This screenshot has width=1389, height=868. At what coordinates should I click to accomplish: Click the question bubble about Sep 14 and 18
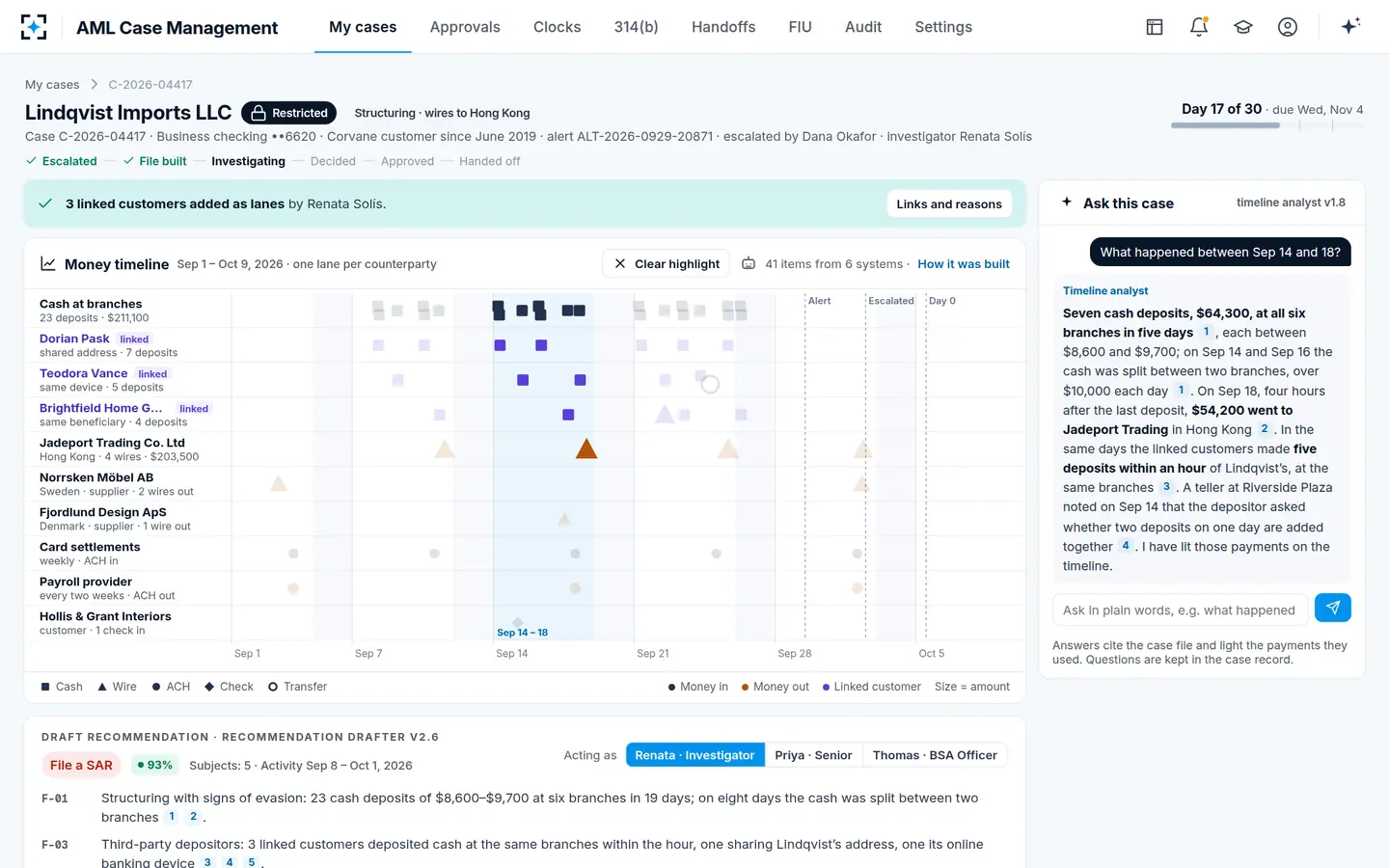click(1220, 252)
